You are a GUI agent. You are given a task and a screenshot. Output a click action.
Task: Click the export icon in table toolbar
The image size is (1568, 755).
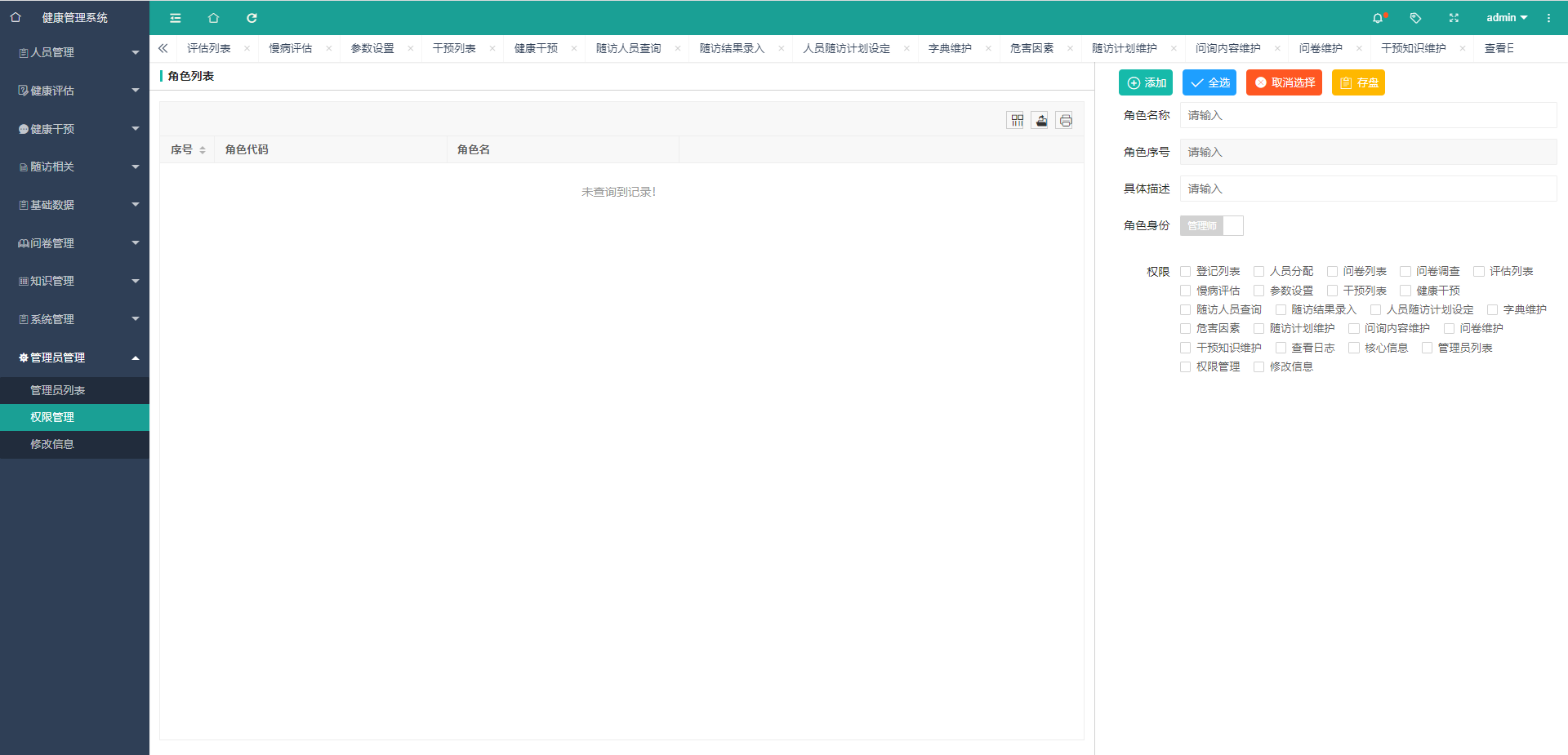[1040, 121]
